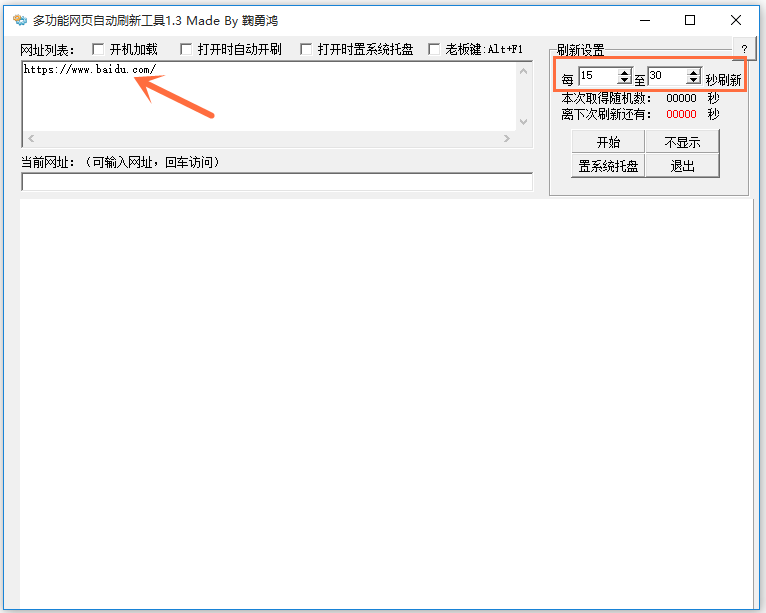Click the 离下次刷新还有 label
This screenshot has width=766, height=613.
pos(606,114)
